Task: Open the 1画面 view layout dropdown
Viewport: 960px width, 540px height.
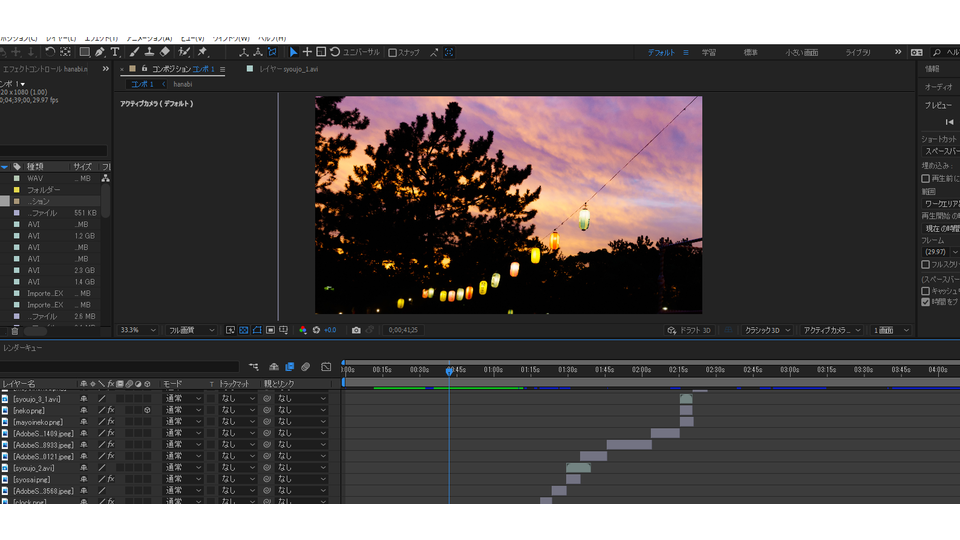Action: click(891, 330)
